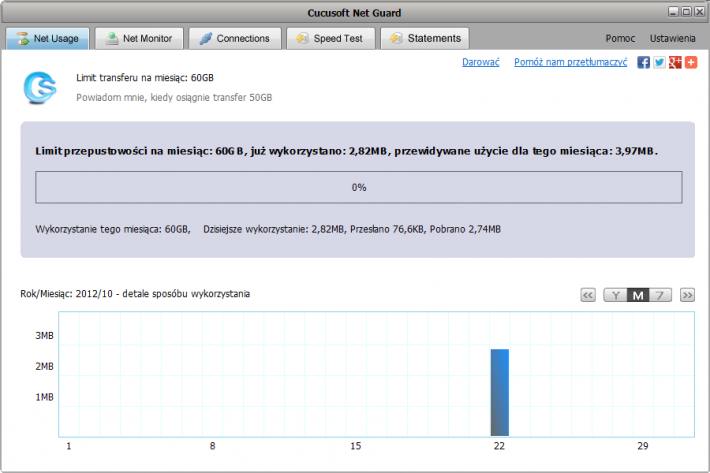The image size is (710, 473).
Task: Share on Twitter icon
Action: [x=659, y=62]
